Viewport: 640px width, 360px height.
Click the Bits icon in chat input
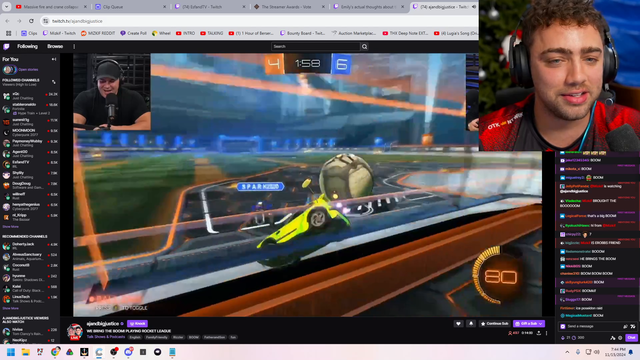(625, 327)
